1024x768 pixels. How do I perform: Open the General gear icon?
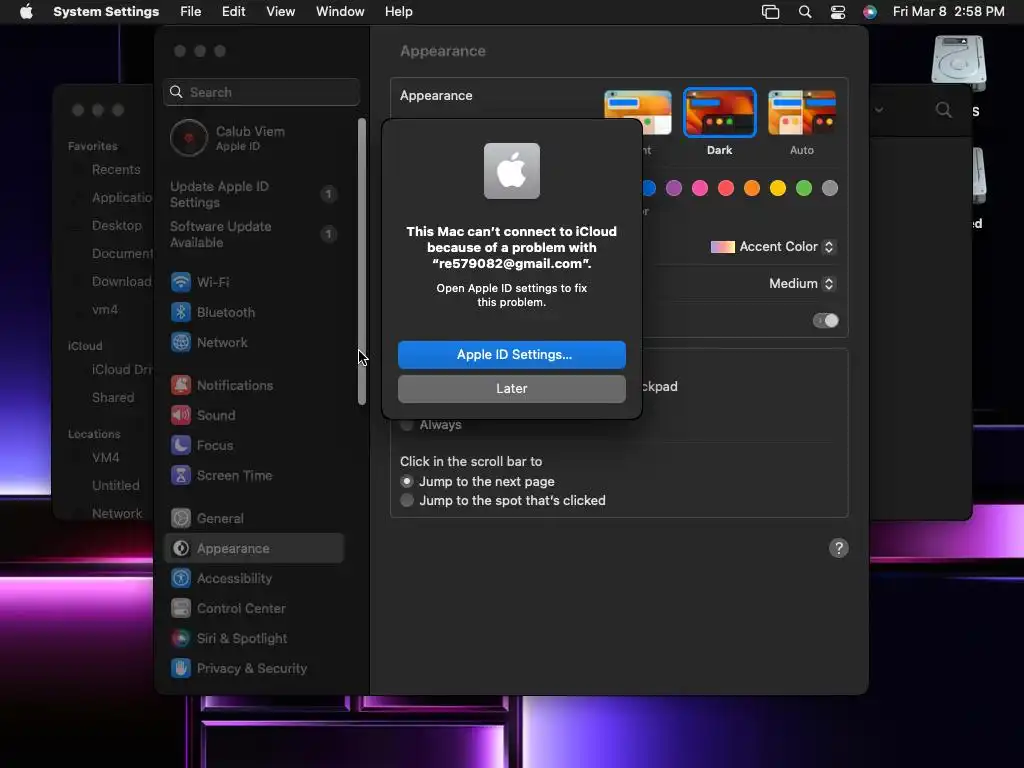181,519
